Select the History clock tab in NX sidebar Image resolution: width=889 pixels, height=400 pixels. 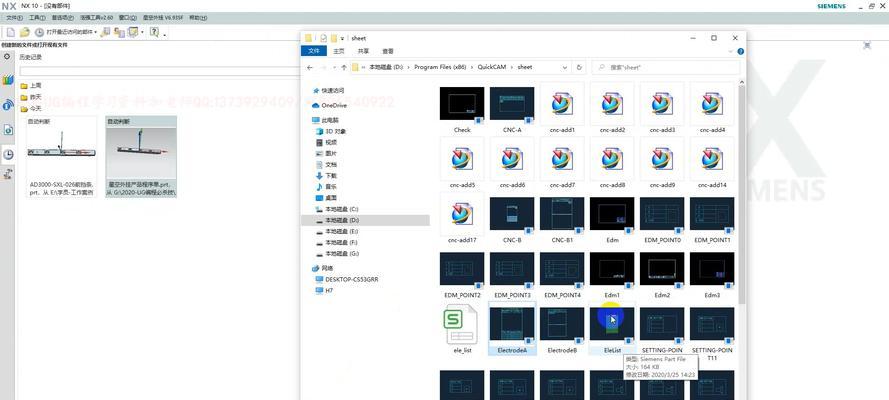pyautogui.click(x=8, y=154)
